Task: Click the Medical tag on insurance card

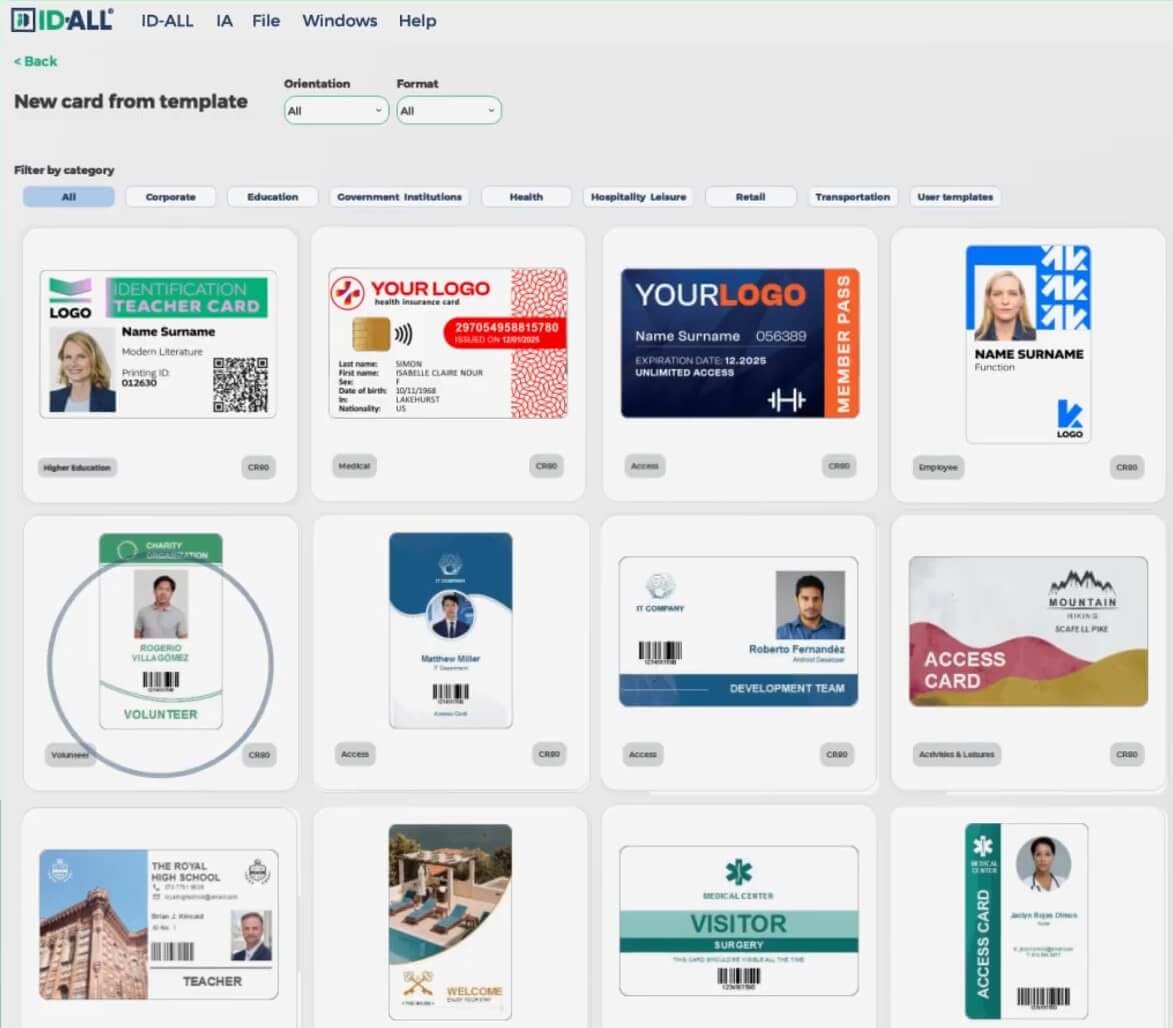Action: click(x=354, y=466)
